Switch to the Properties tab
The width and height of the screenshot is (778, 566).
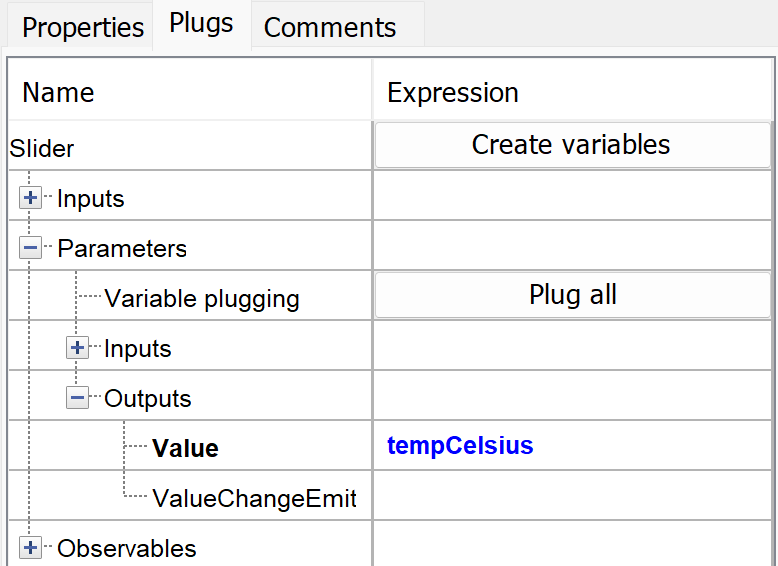(x=82, y=27)
